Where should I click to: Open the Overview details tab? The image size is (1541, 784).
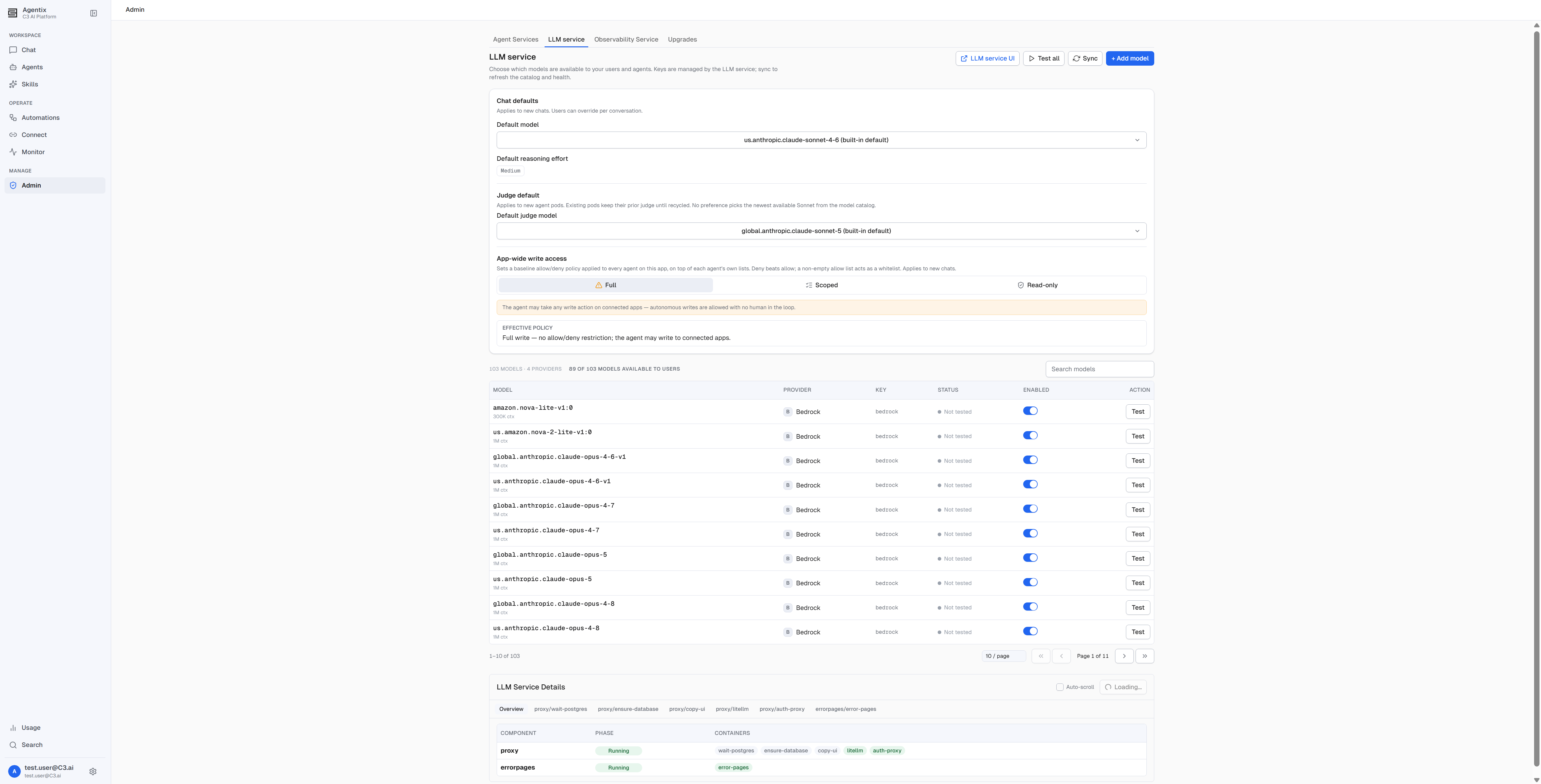(x=511, y=709)
